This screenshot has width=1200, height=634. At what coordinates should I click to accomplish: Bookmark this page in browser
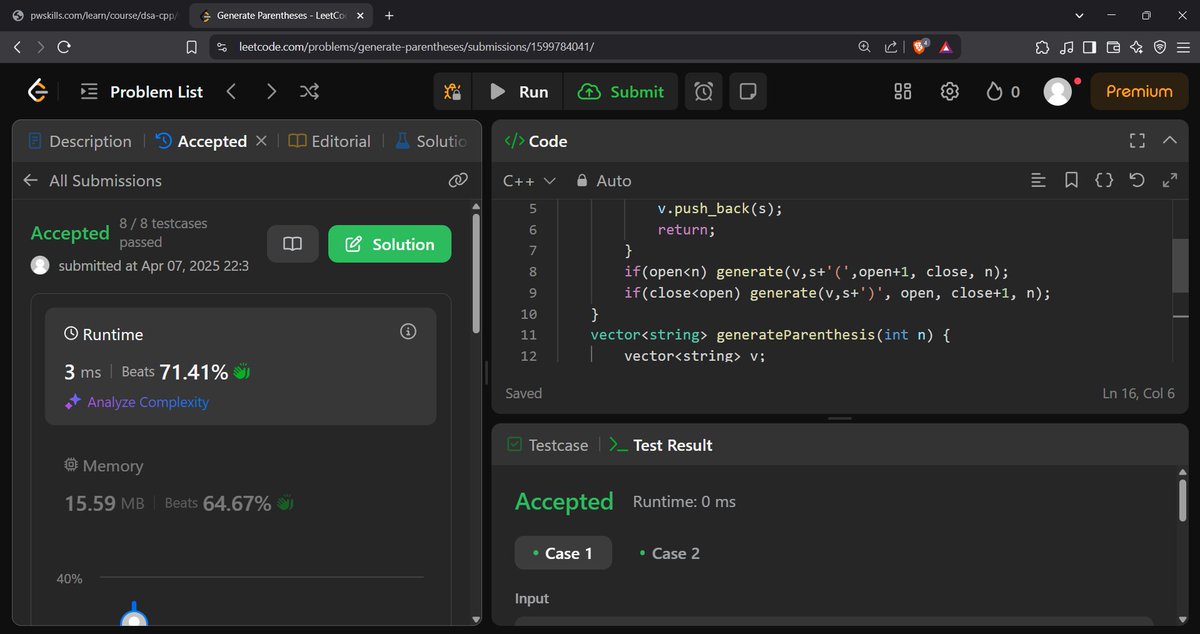click(x=192, y=47)
